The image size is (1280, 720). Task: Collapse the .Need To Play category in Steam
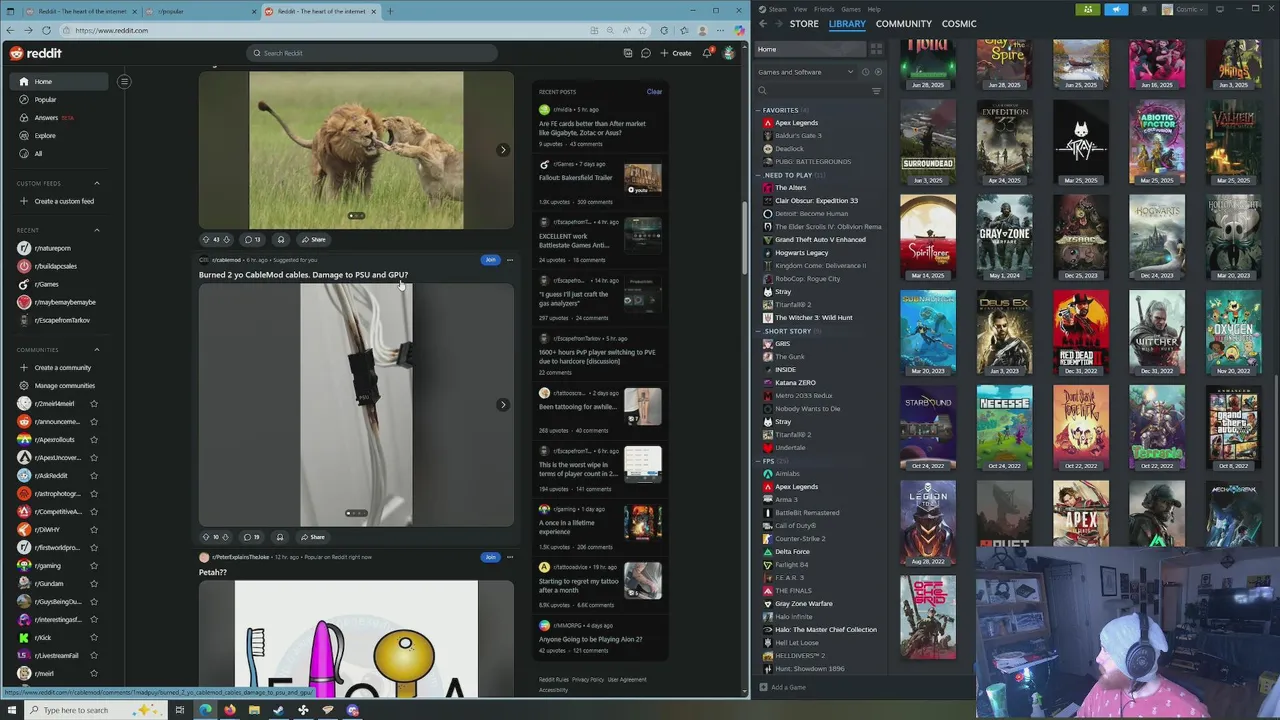coord(760,175)
